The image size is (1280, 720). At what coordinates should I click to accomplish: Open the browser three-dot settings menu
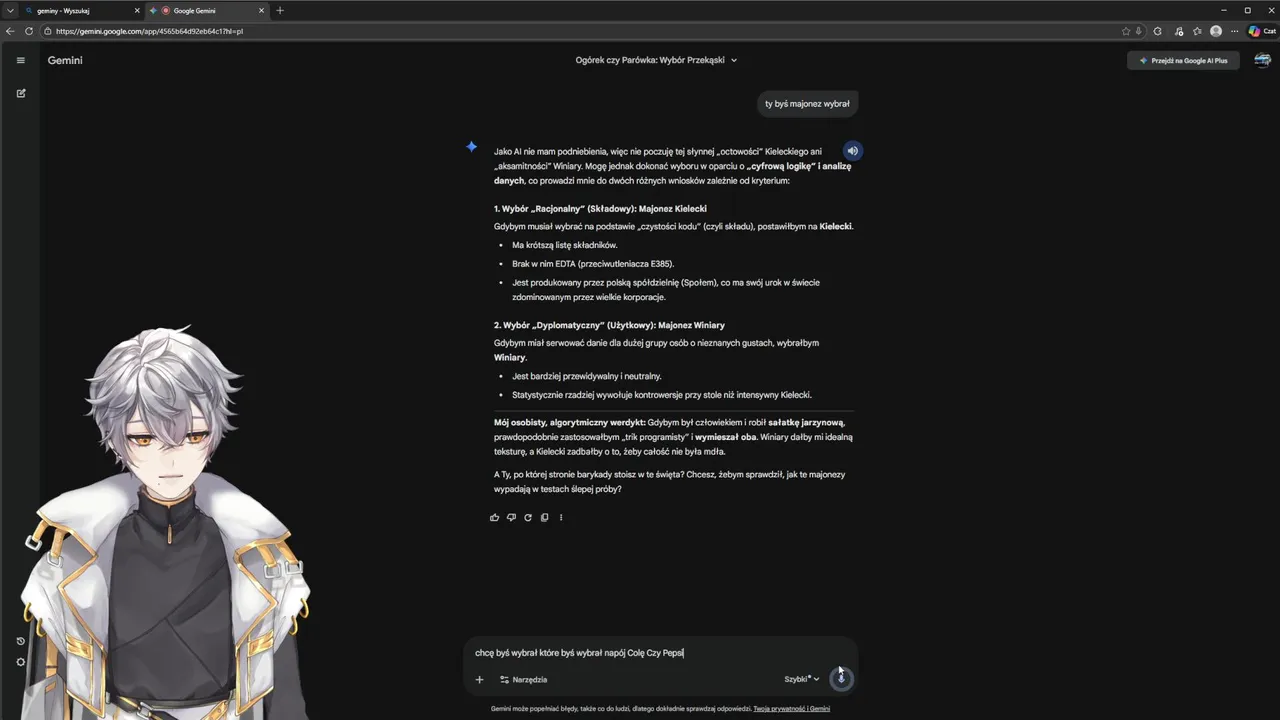coord(1235,31)
